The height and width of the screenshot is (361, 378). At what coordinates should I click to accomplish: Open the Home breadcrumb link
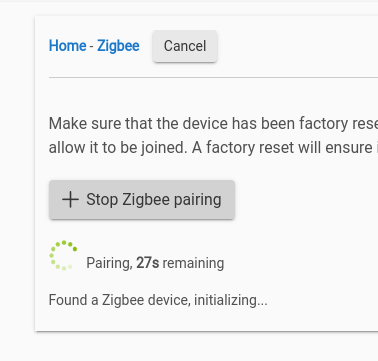[x=67, y=46]
